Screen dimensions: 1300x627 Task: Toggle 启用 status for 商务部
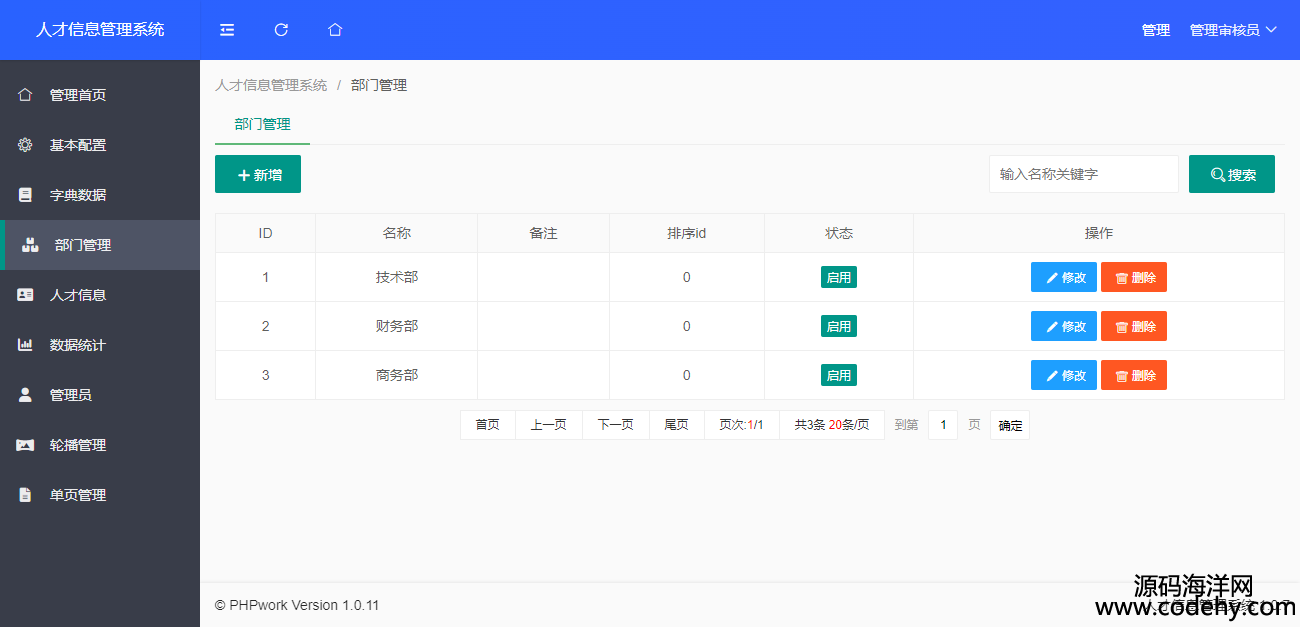(838, 375)
